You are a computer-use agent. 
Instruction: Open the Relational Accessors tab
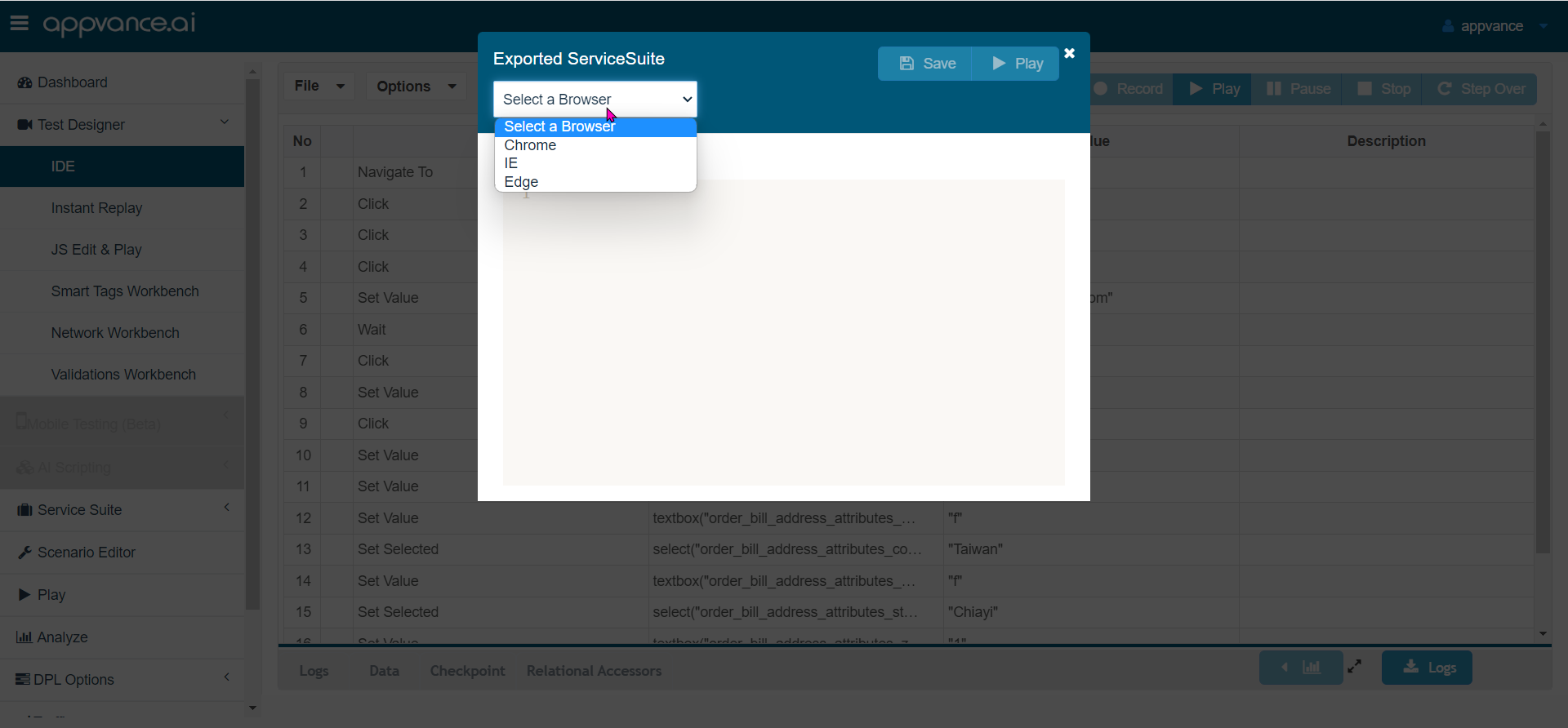point(594,671)
